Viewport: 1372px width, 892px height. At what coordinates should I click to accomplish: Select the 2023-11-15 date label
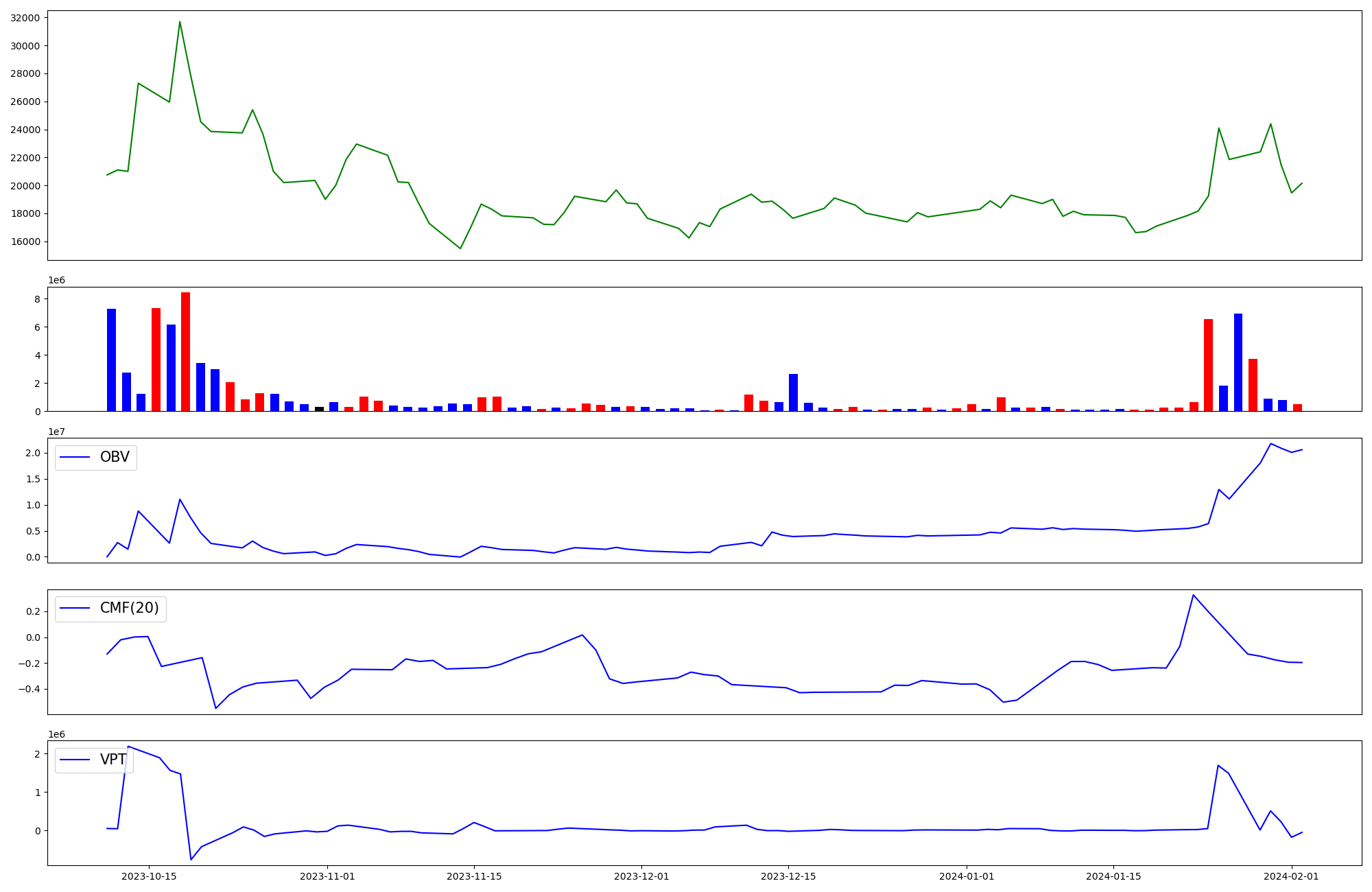[x=474, y=876]
